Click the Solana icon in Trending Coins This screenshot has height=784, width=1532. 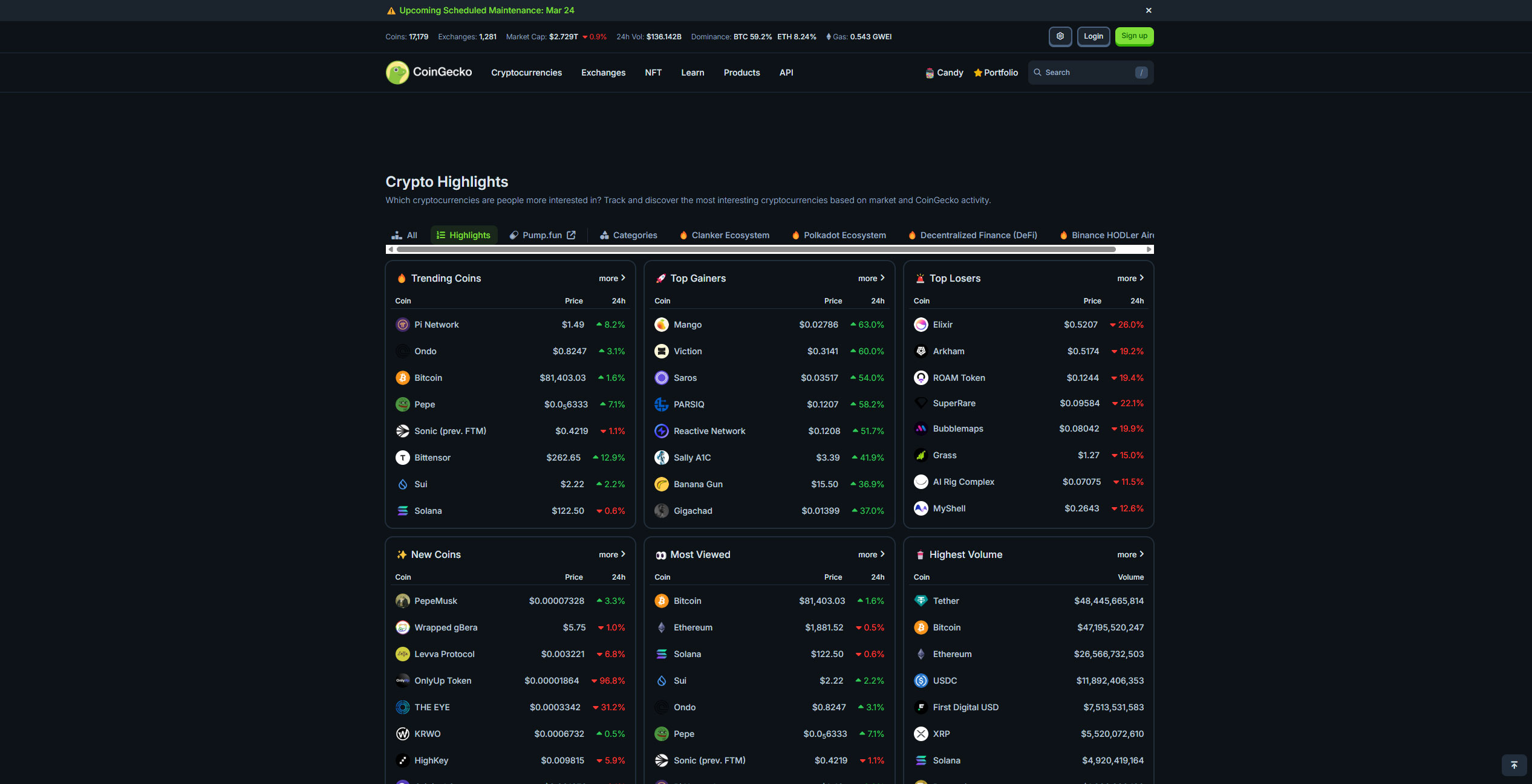pyautogui.click(x=403, y=511)
